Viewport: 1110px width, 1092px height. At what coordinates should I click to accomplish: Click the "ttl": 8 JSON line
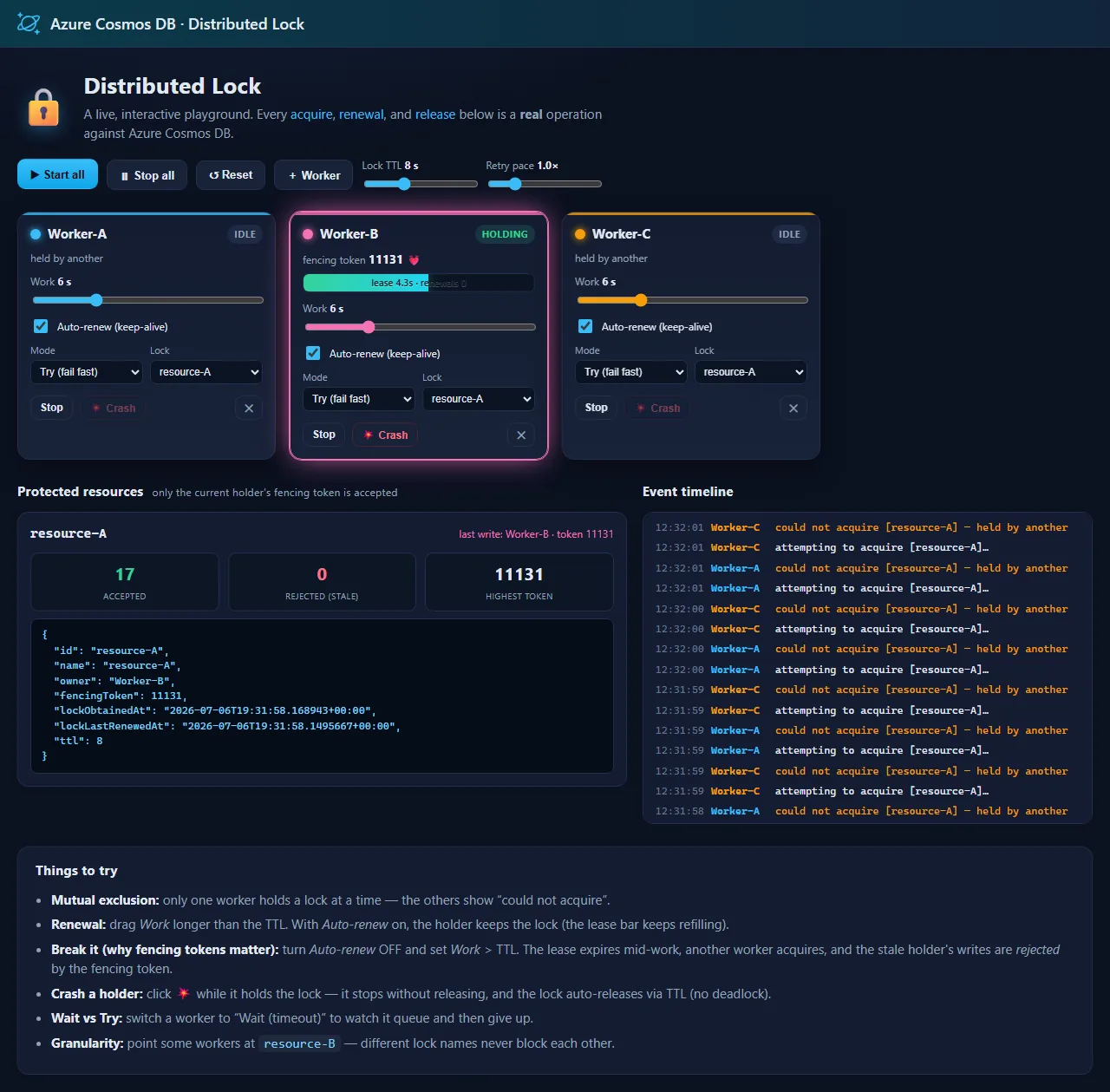(x=78, y=741)
